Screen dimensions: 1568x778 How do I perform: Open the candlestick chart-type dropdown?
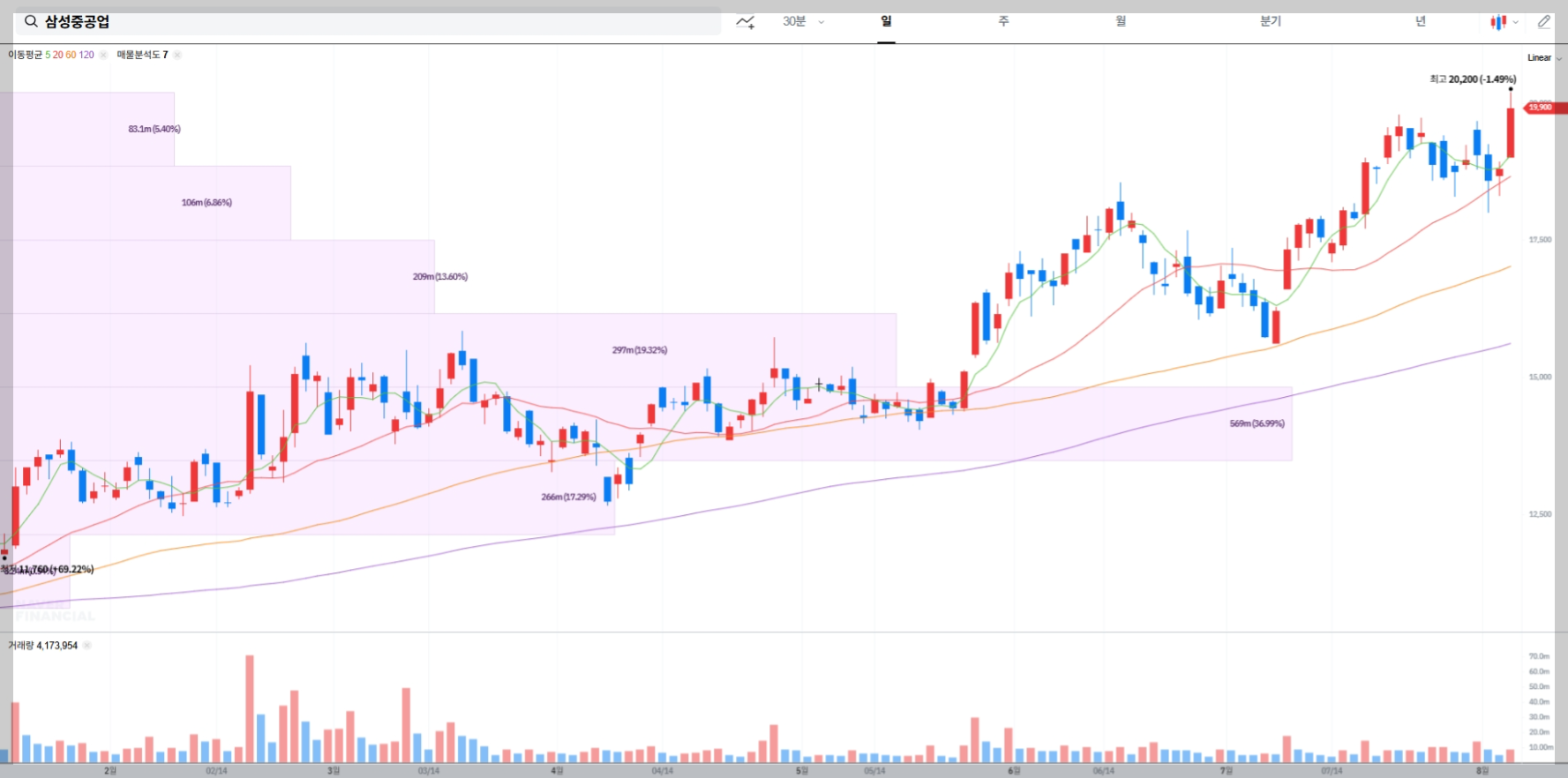[x=1504, y=22]
